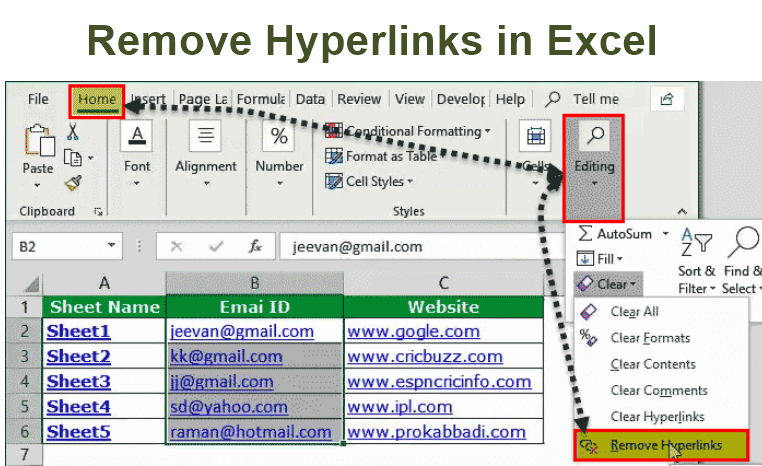Click the formula bar input field
The height and width of the screenshot is (466, 762).
pos(420,246)
